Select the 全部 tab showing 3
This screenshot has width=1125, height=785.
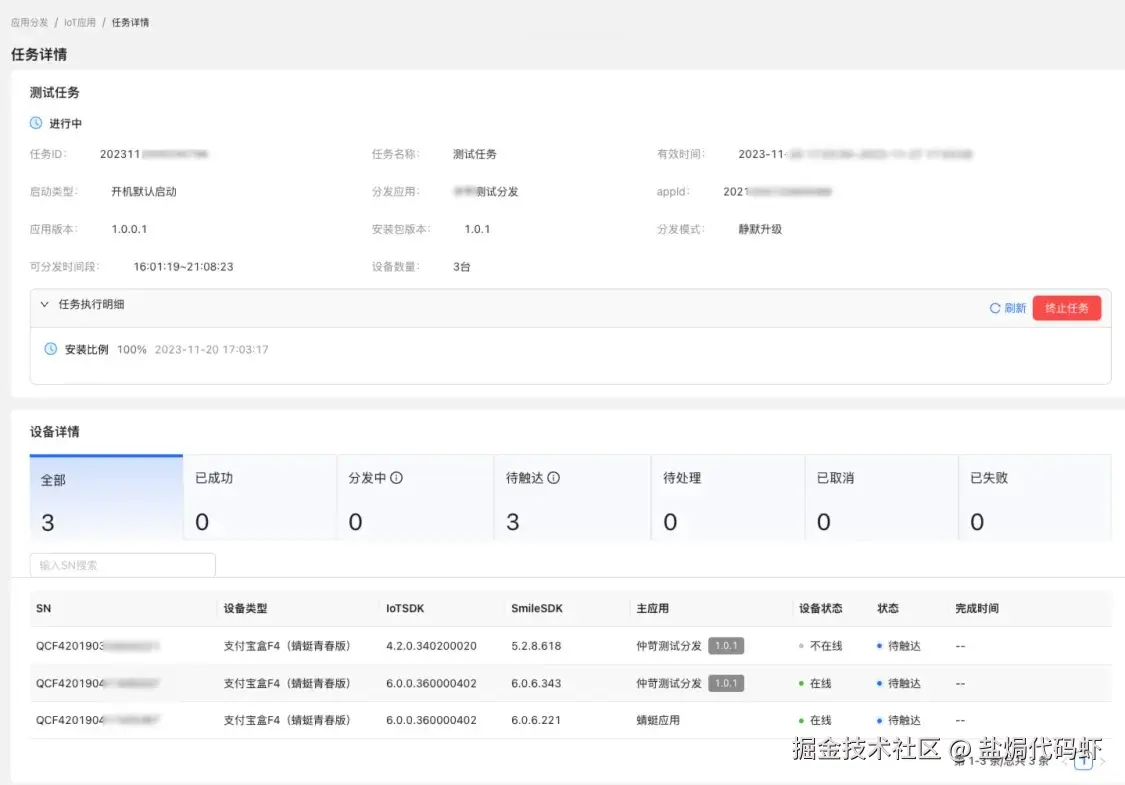pos(106,497)
